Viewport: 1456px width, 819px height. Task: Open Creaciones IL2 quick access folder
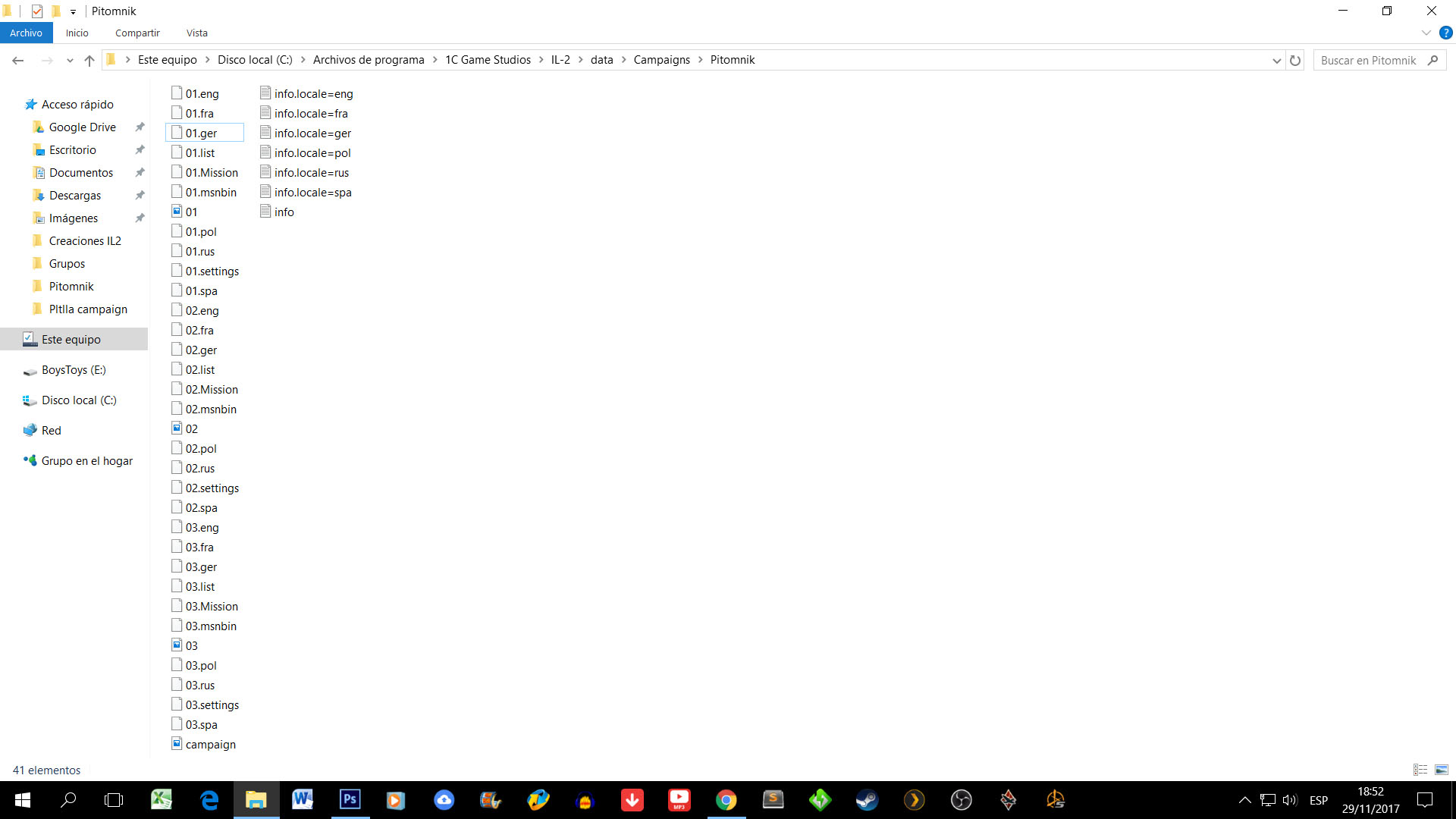[85, 240]
